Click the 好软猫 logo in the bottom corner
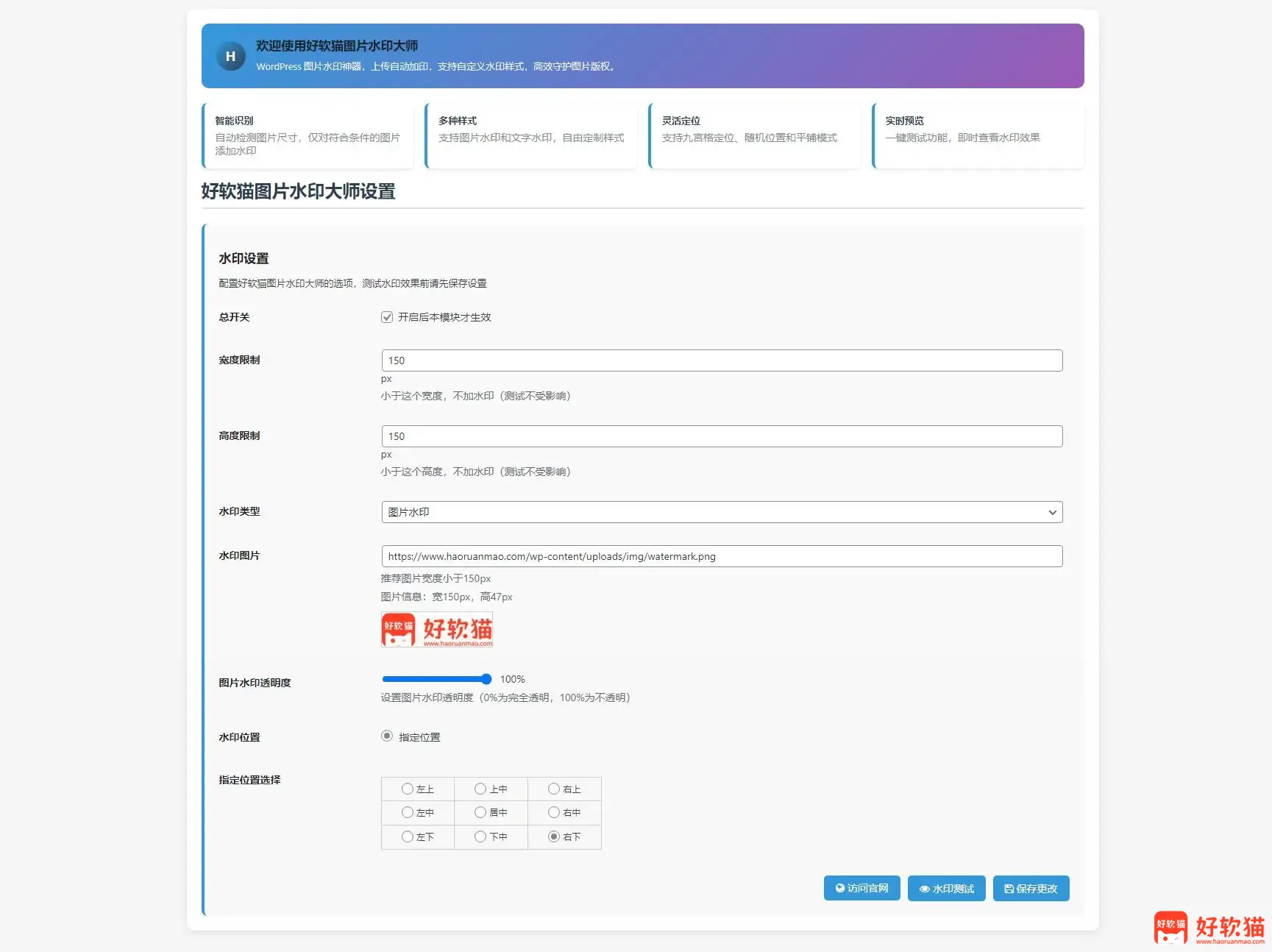1272x952 pixels. 1209,928
